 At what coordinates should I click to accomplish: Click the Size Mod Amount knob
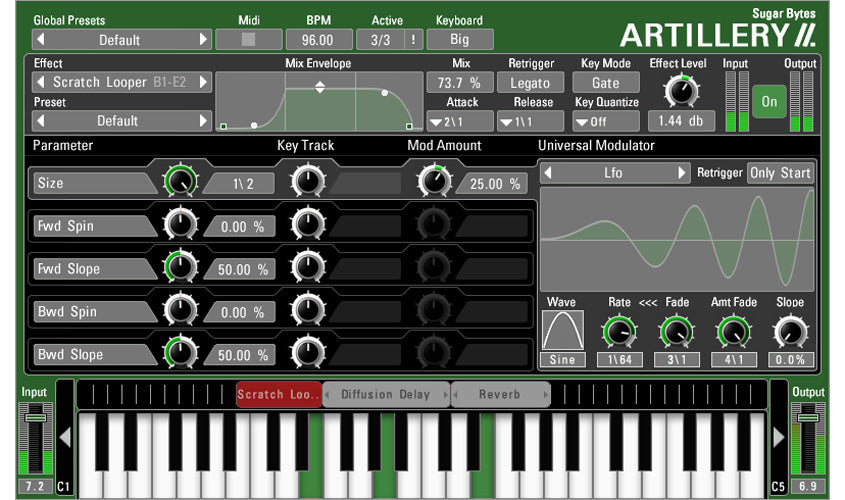coord(434,182)
